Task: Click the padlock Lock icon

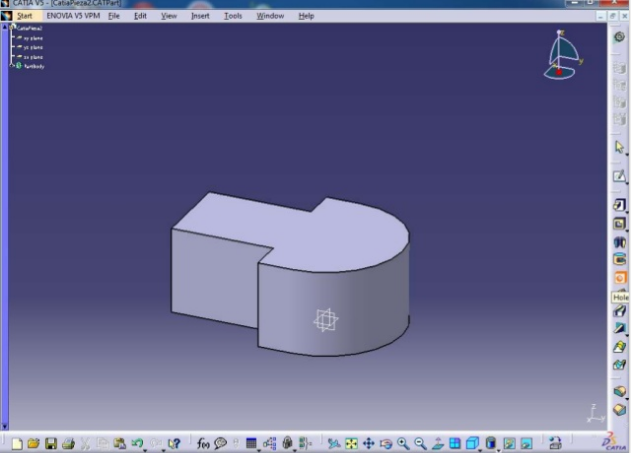Action: point(287,443)
